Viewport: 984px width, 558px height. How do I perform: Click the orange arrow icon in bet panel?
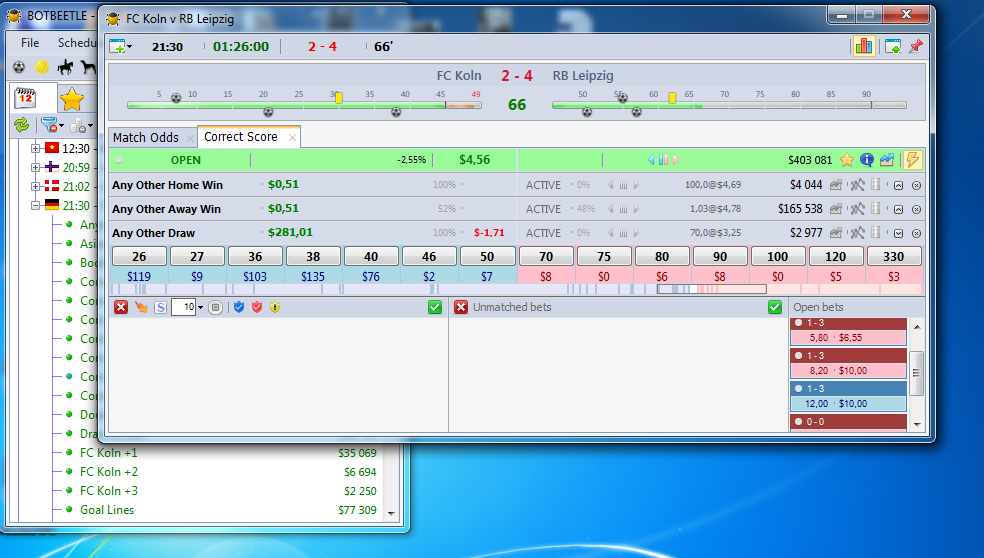coord(141,307)
